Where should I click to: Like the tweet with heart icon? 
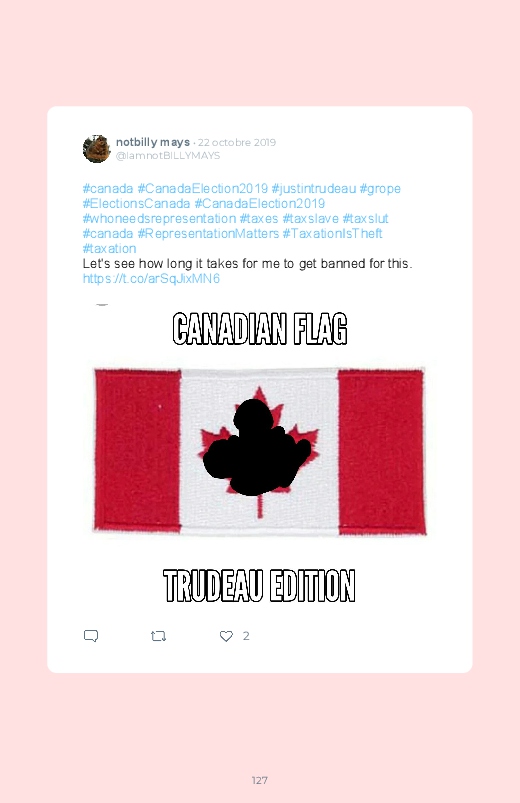point(226,636)
